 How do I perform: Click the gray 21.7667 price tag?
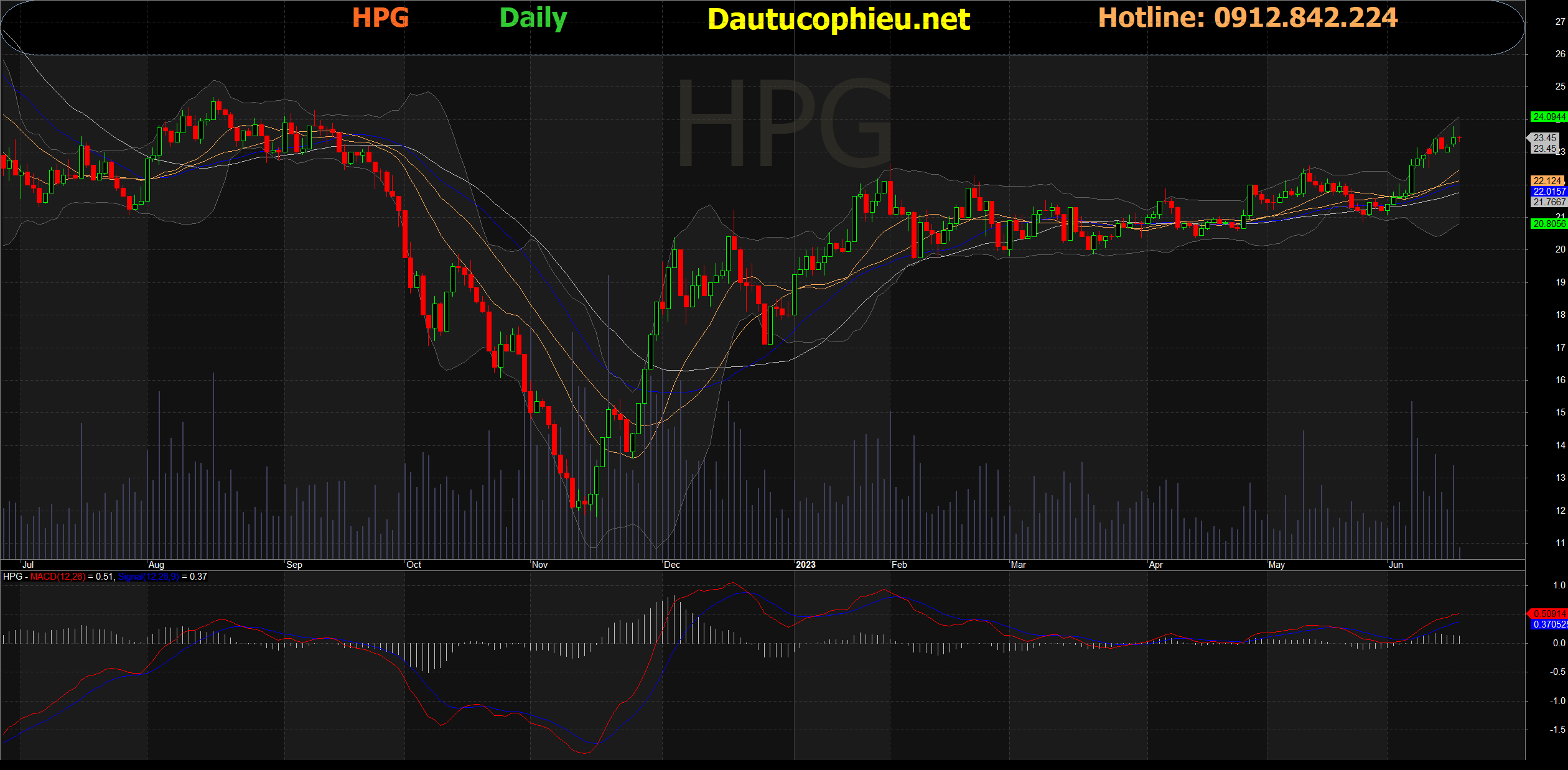pos(1549,202)
